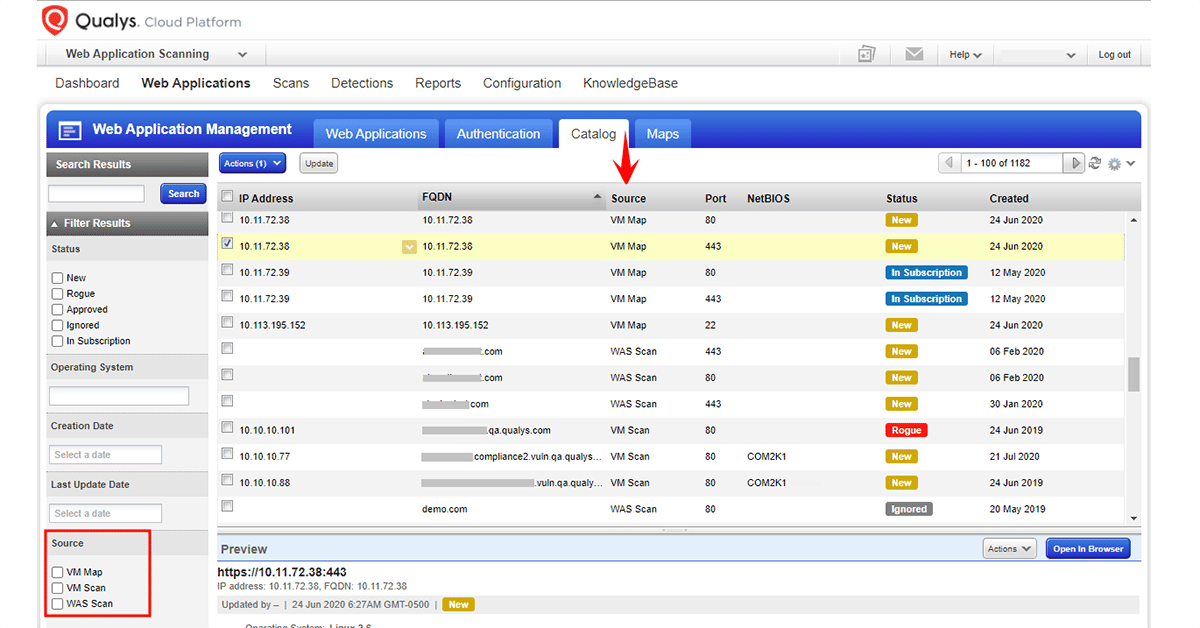Open quick actions arrow on highlighted row
1200x628 pixels.
pyautogui.click(x=408, y=247)
